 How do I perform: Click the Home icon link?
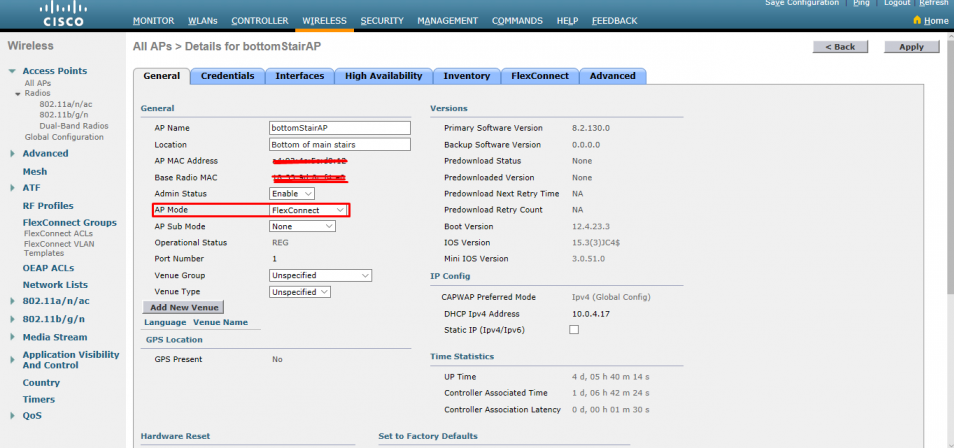(917, 20)
